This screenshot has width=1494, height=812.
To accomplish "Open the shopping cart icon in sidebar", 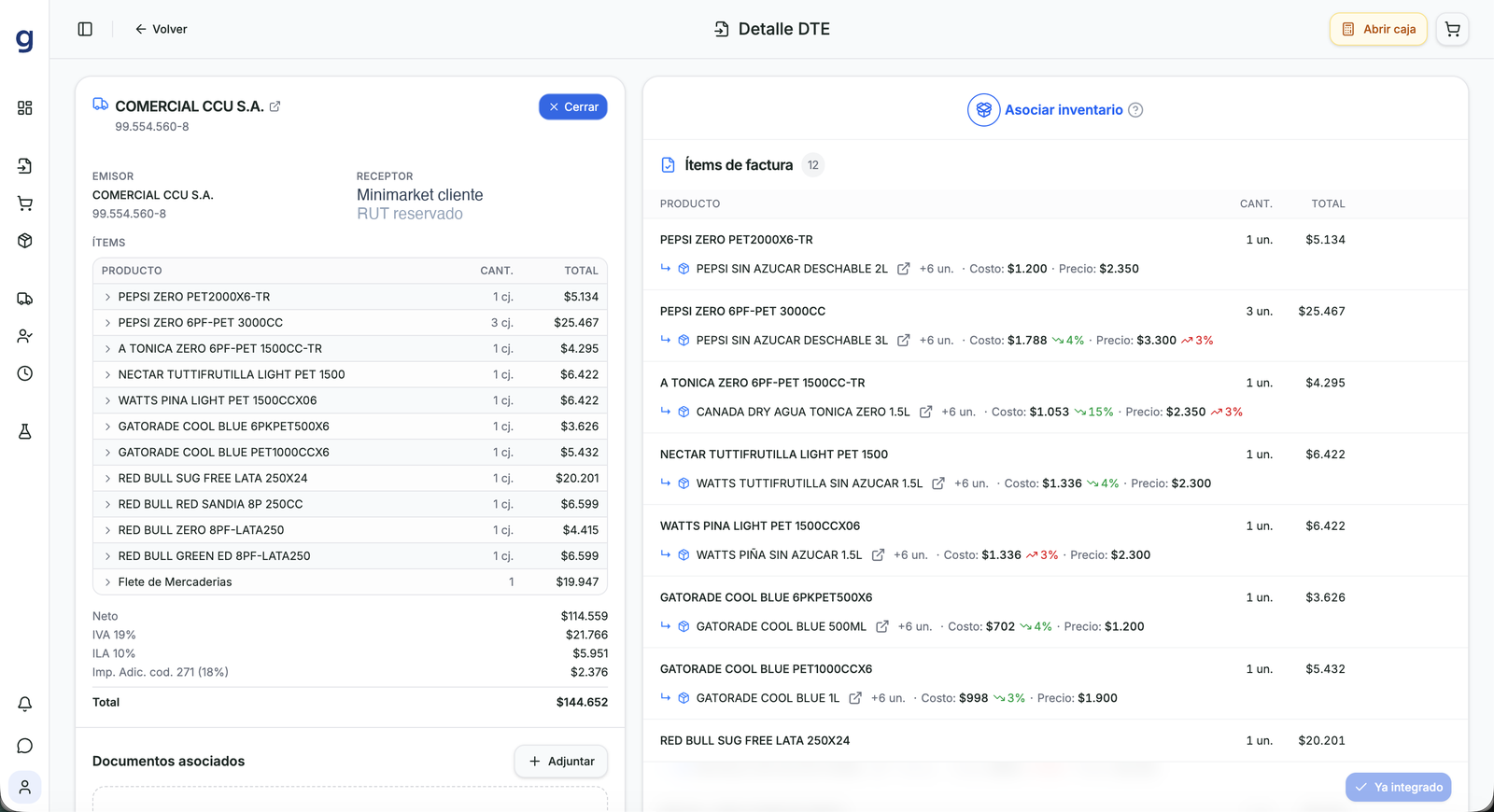I will coord(25,203).
